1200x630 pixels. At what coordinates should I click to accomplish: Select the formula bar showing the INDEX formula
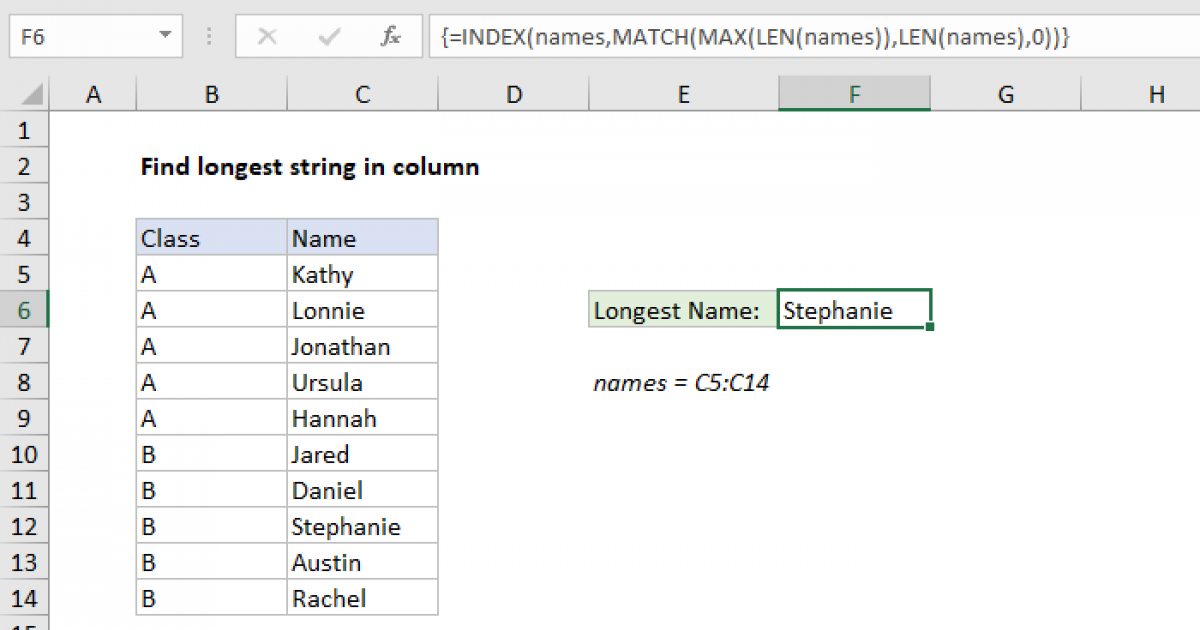point(700,36)
